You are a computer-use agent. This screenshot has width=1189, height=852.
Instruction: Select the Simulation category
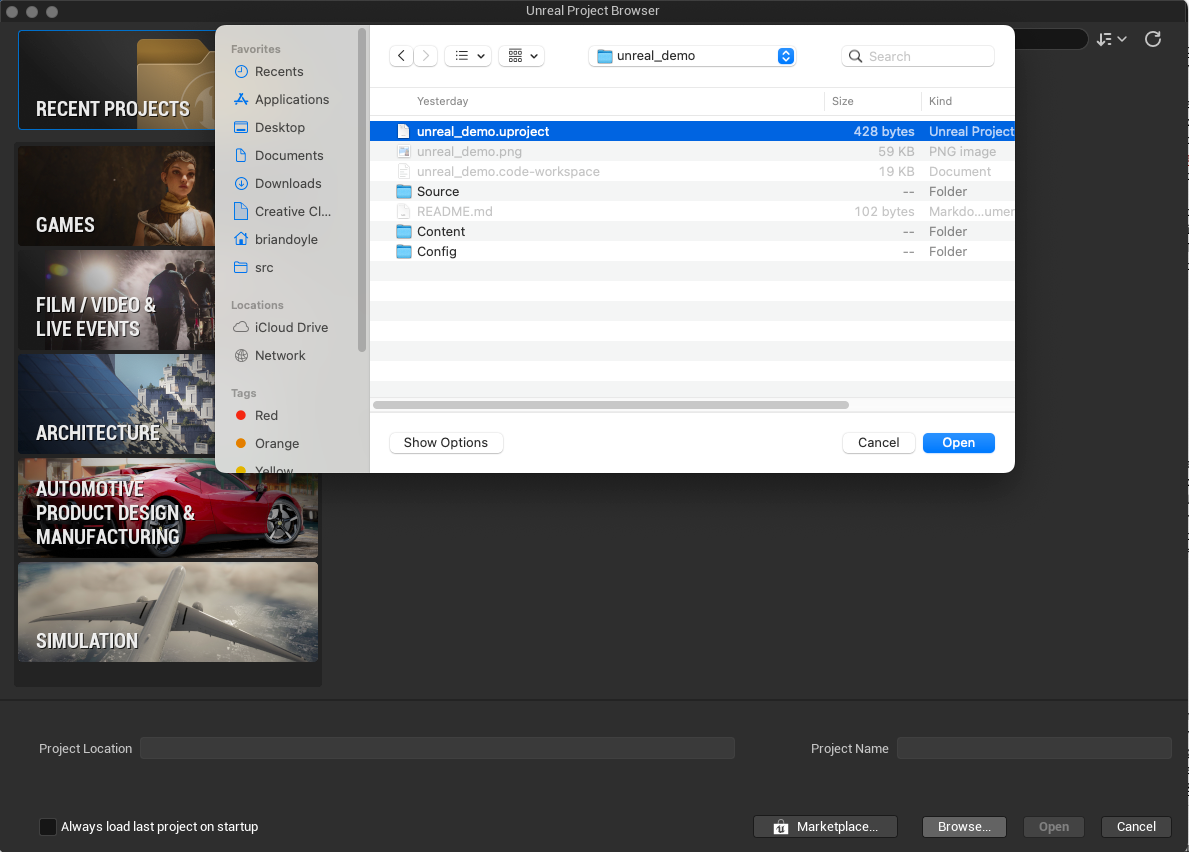click(168, 612)
